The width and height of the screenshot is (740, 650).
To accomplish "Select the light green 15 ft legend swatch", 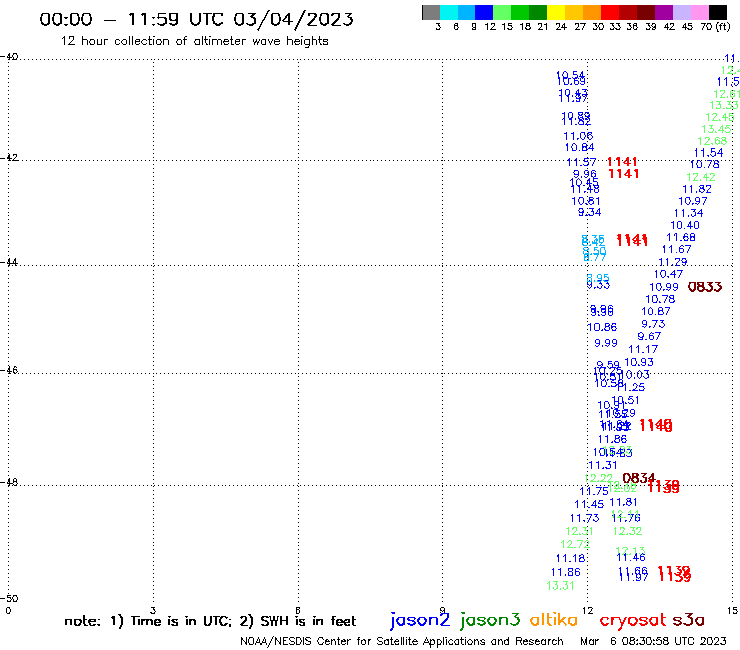I will 502,12.
